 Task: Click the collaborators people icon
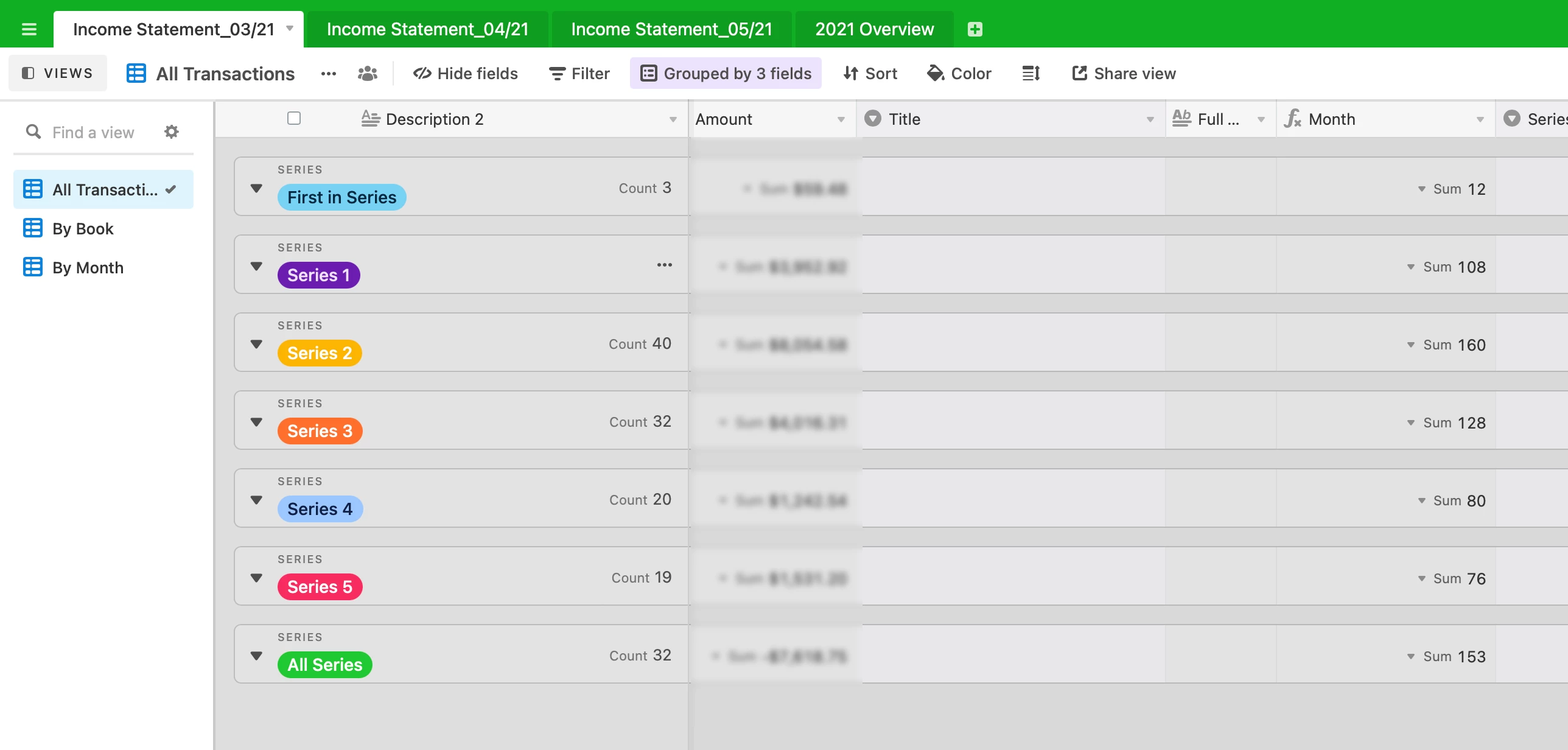[x=367, y=74]
